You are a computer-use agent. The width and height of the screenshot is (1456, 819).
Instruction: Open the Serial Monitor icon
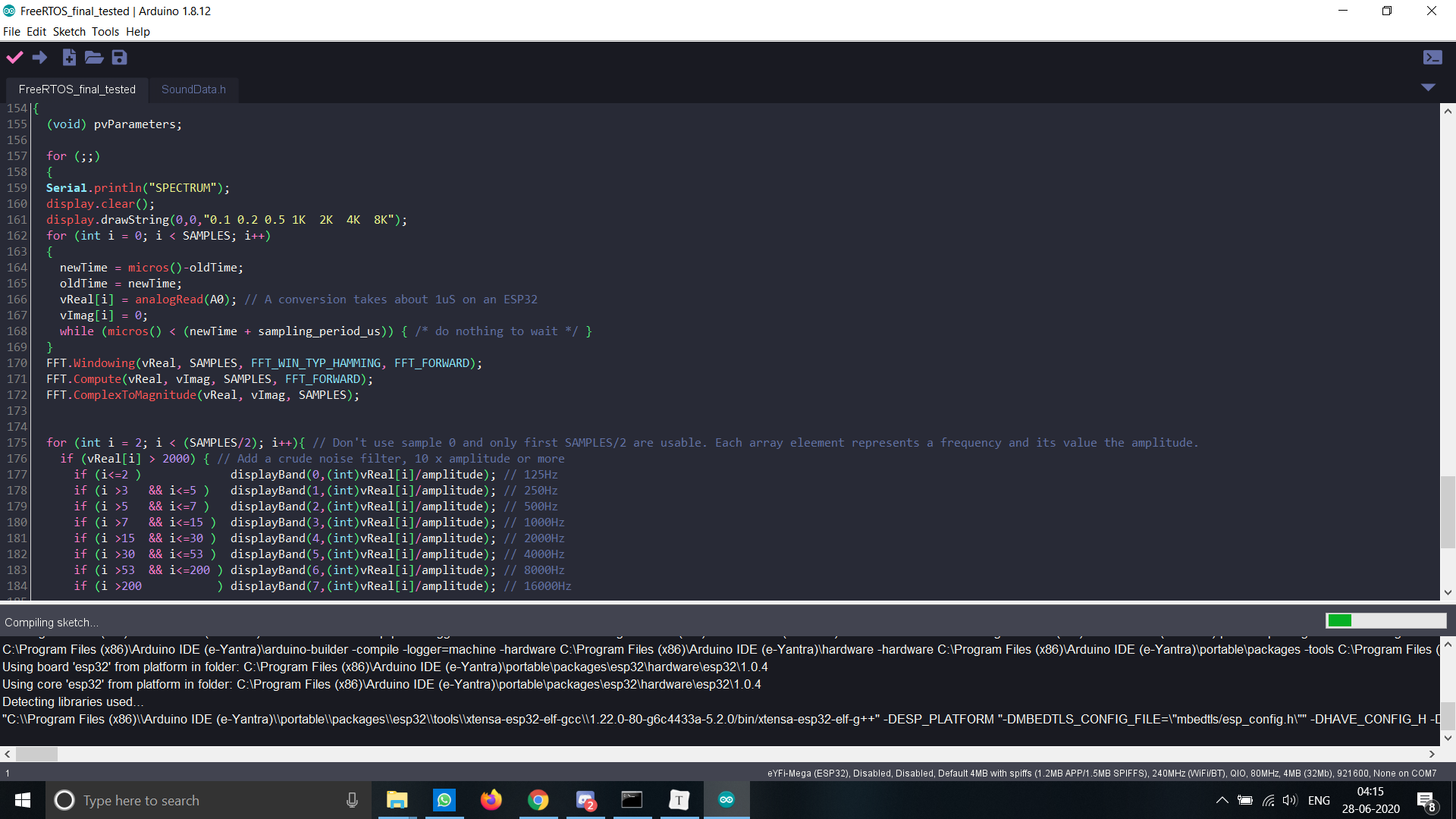(1432, 57)
